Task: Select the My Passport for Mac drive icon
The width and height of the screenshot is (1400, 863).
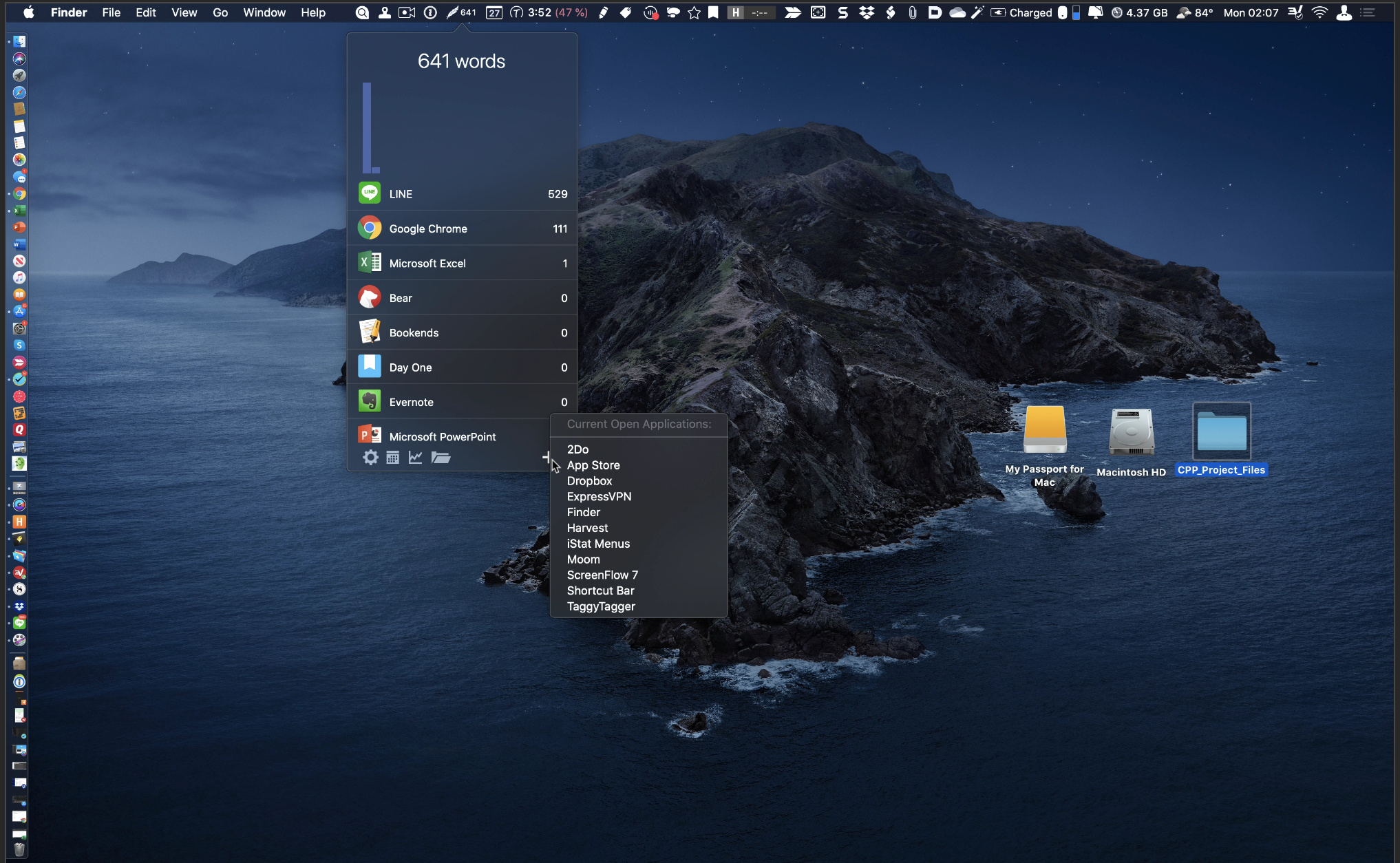Action: [x=1045, y=430]
